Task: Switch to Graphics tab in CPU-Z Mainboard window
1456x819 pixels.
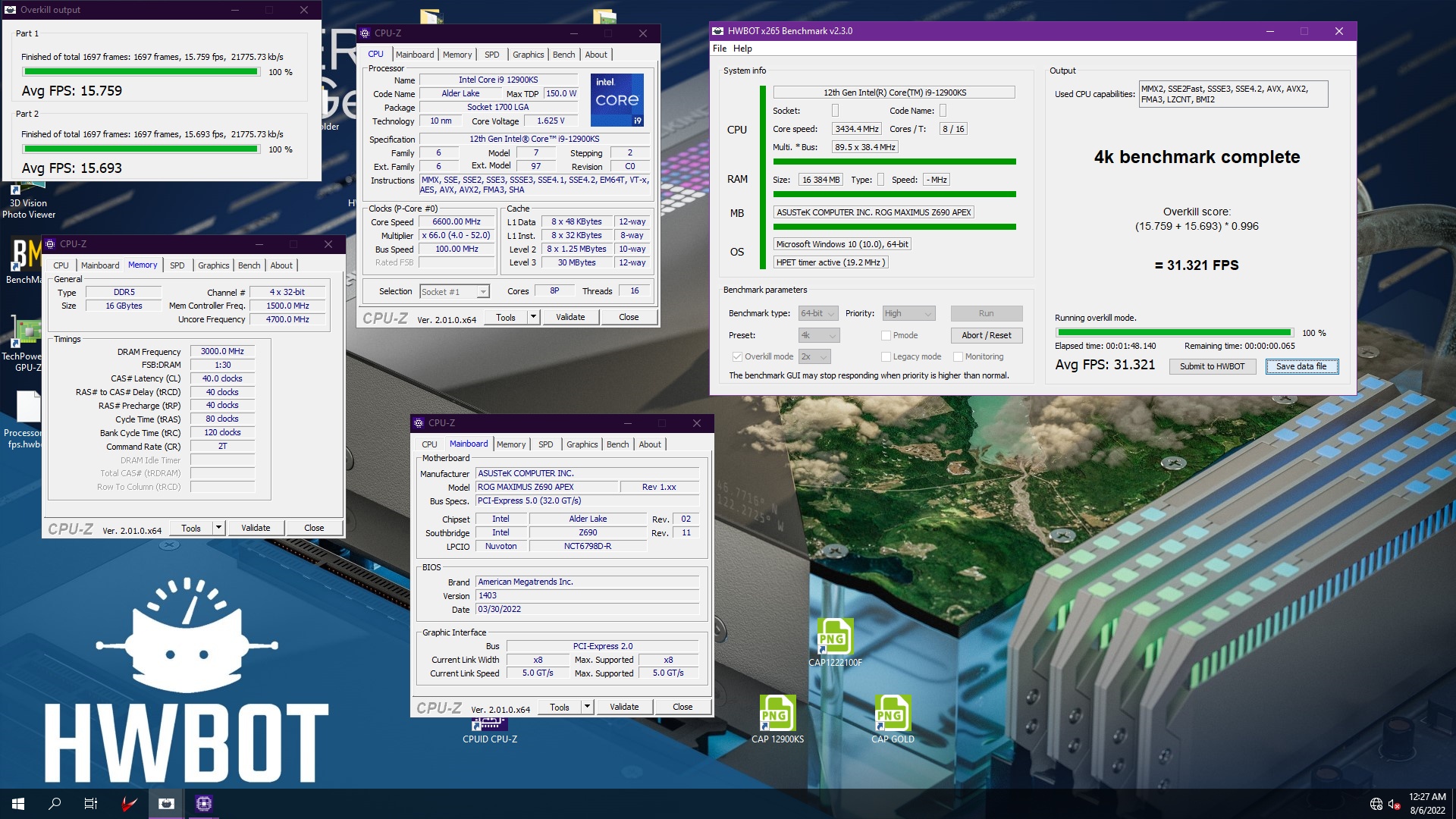Action: (x=582, y=444)
